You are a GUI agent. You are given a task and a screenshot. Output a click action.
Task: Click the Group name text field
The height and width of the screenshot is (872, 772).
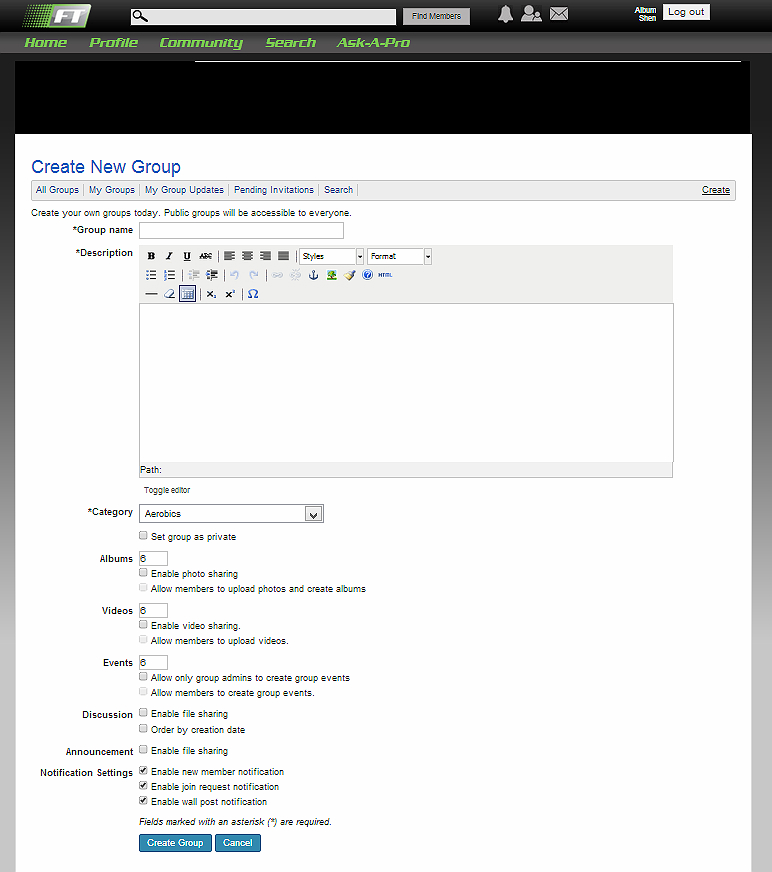[241, 231]
